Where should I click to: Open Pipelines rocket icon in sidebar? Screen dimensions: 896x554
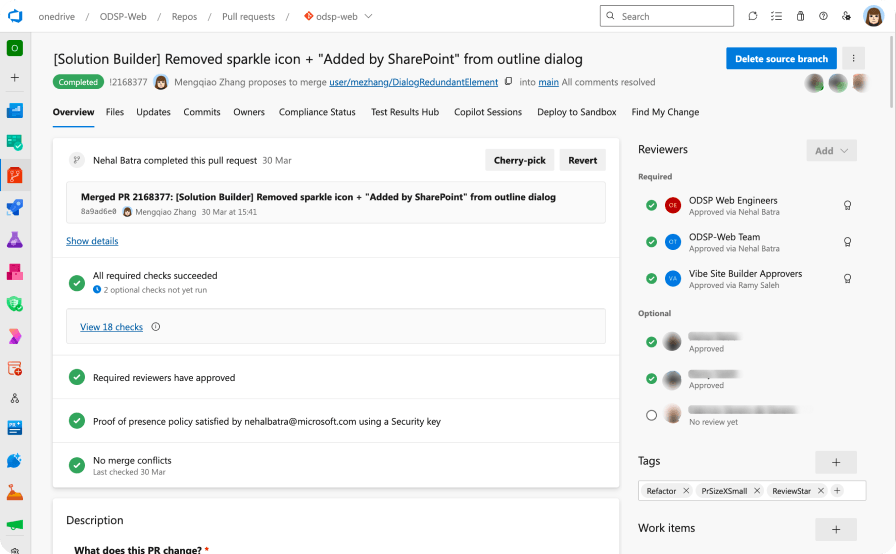pos(15,207)
